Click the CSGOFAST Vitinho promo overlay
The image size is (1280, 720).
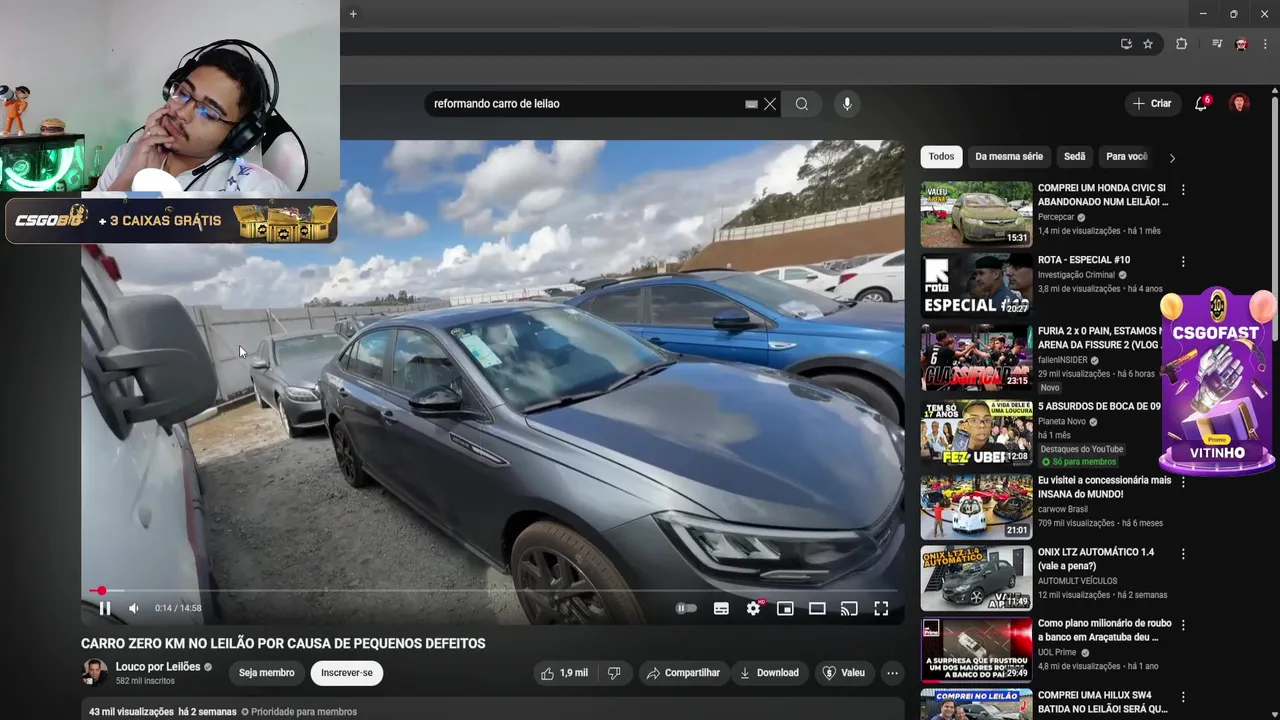[x=1216, y=382]
